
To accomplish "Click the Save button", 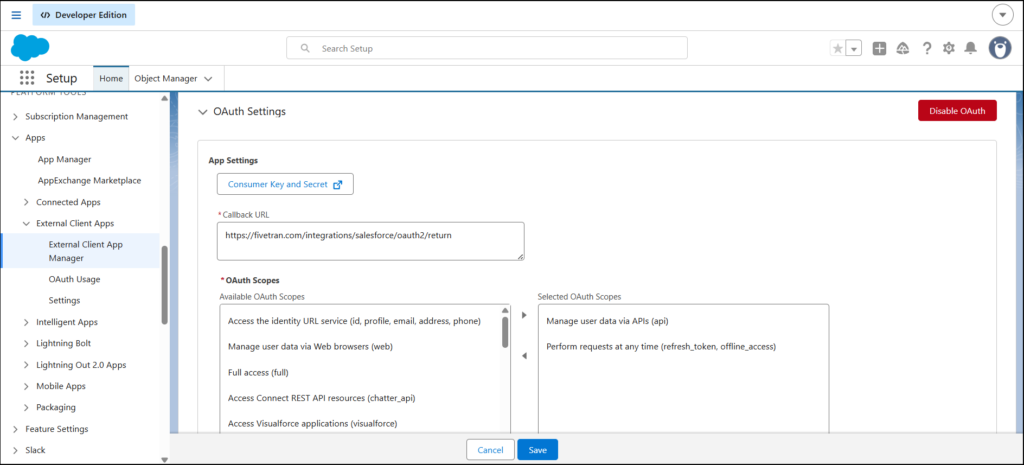I will 537,450.
